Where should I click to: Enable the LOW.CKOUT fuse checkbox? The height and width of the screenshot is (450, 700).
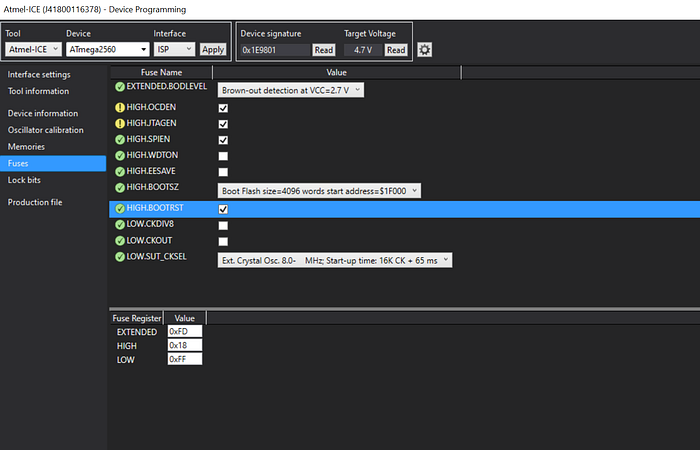(223, 242)
